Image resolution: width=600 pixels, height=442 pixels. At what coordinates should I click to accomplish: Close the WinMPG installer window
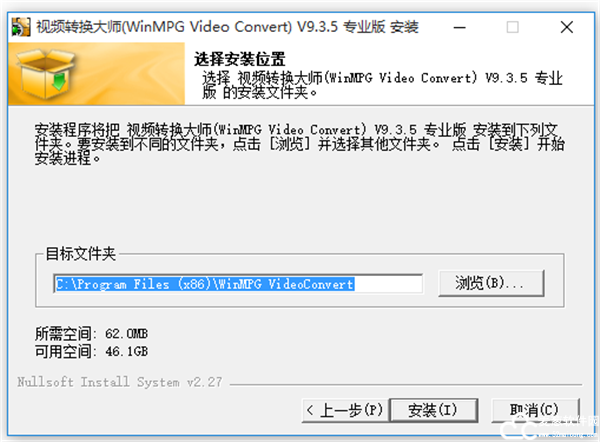pos(567,28)
